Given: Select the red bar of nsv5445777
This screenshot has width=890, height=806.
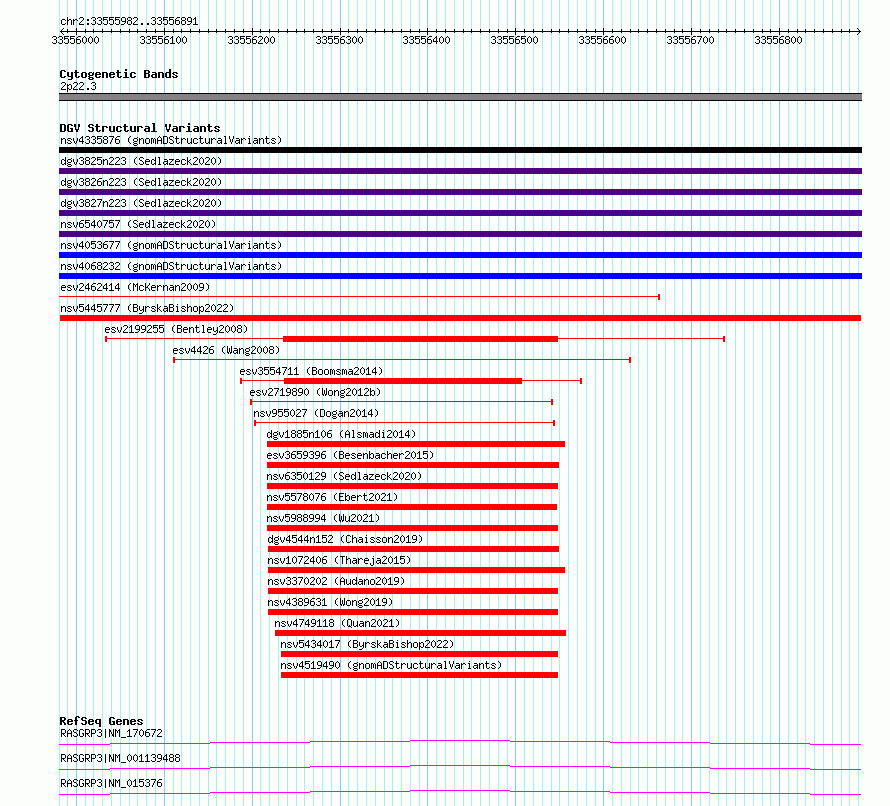Looking at the screenshot, I should (x=460, y=318).
